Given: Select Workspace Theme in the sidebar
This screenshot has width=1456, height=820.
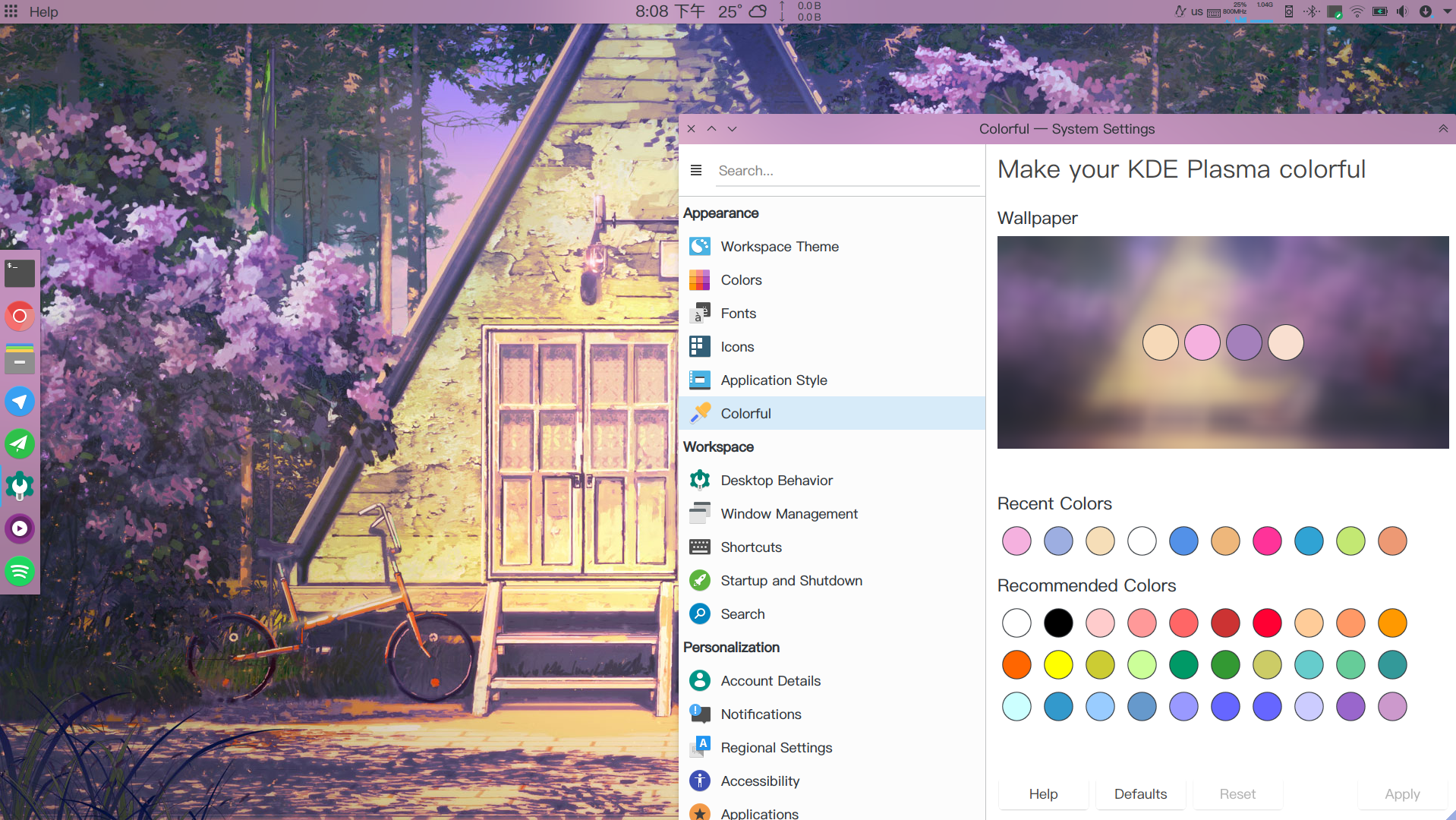Looking at the screenshot, I should pyautogui.click(x=832, y=247).
